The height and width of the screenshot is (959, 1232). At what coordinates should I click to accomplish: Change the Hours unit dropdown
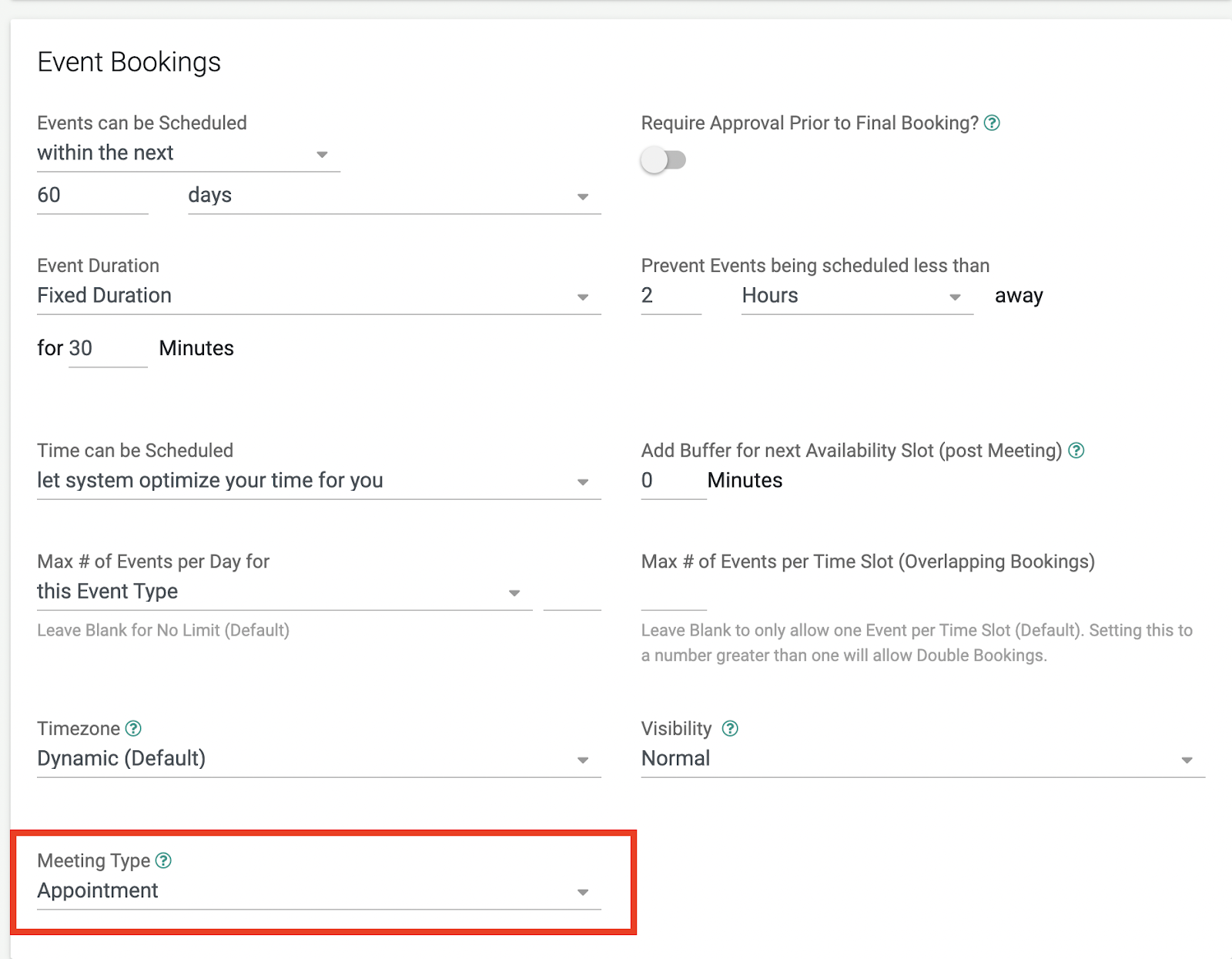856,296
